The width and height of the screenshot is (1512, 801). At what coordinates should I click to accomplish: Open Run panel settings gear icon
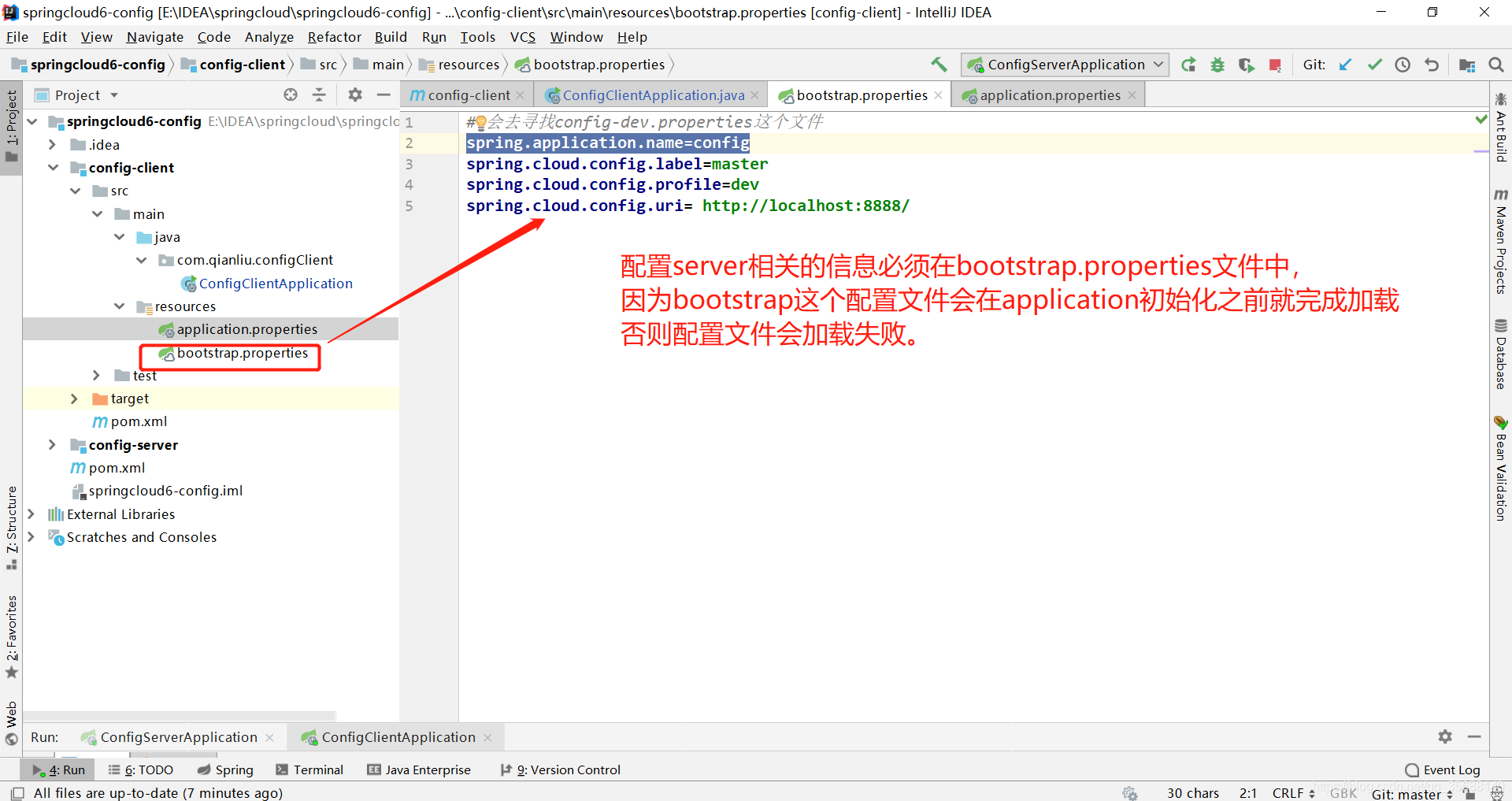pyautogui.click(x=1445, y=736)
